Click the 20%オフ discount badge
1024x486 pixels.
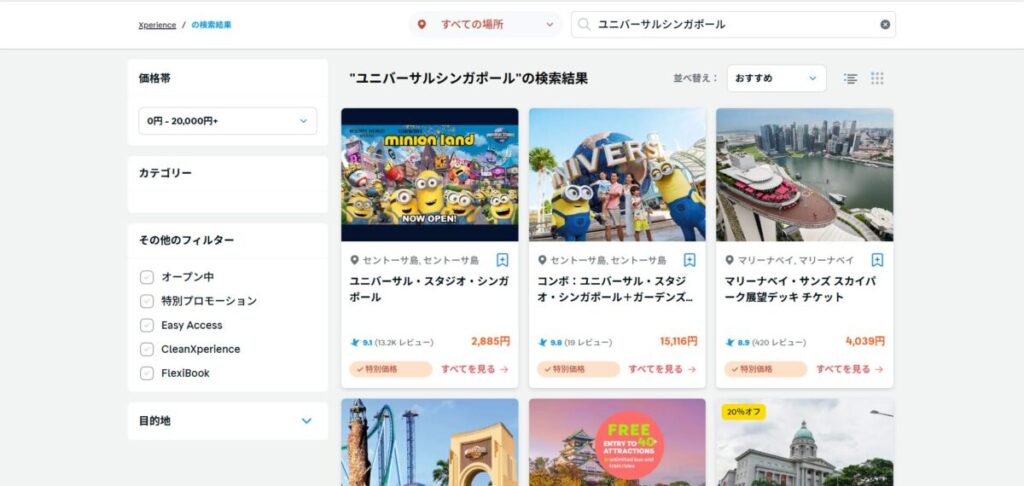pyautogui.click(x=743, y=412)
